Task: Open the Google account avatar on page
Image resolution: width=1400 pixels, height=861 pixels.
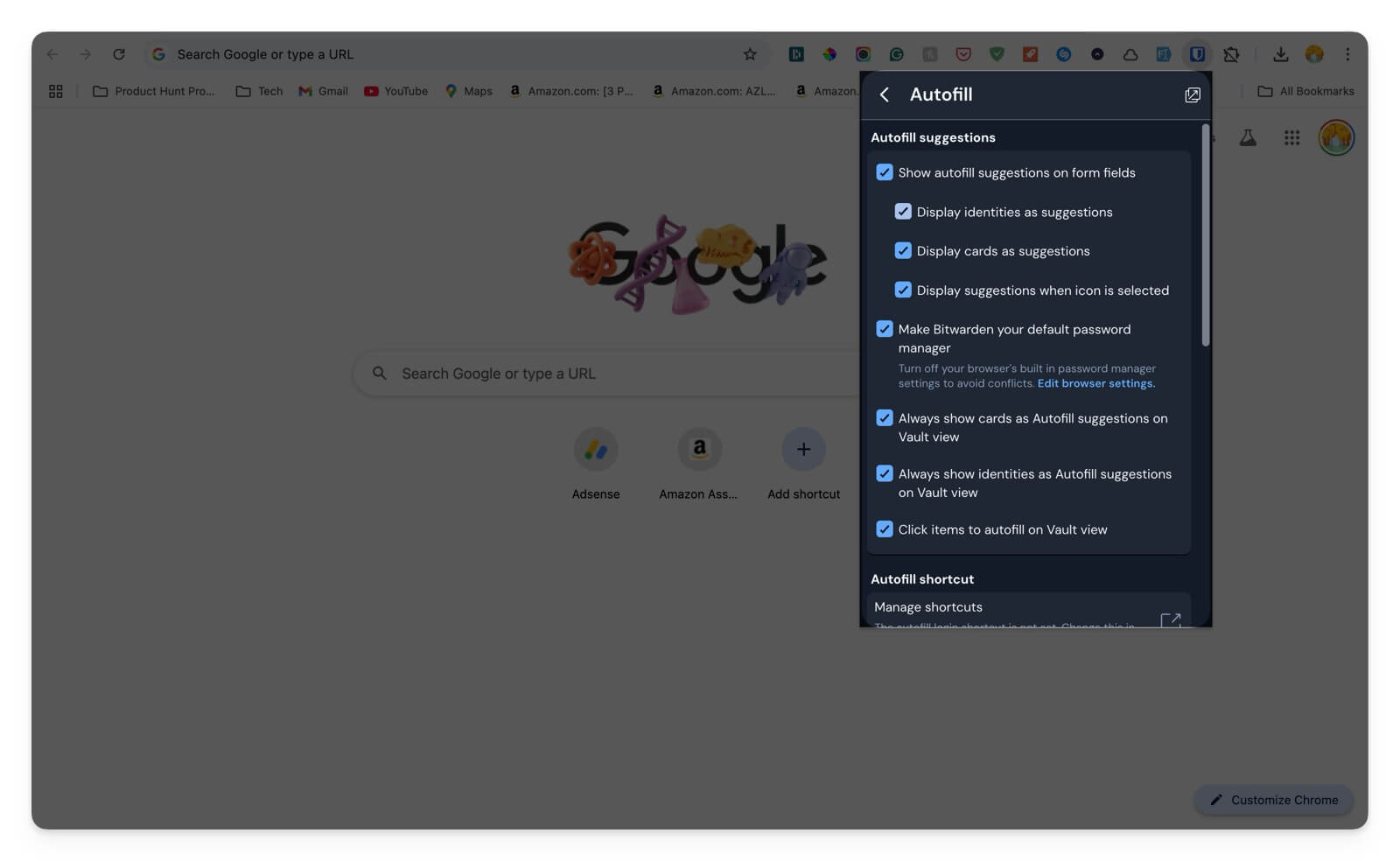Action: (x=1336, y=137)
